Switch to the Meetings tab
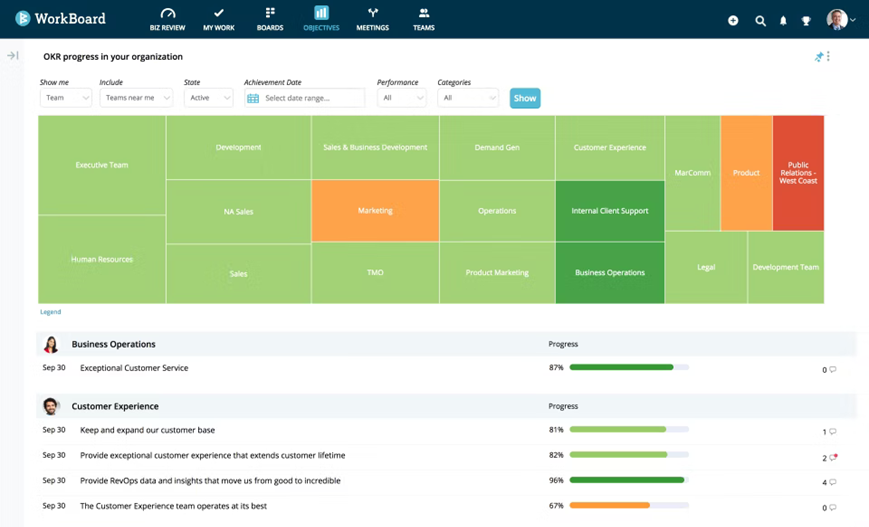The height and width of the screenshot is (527, 869). 372,19
